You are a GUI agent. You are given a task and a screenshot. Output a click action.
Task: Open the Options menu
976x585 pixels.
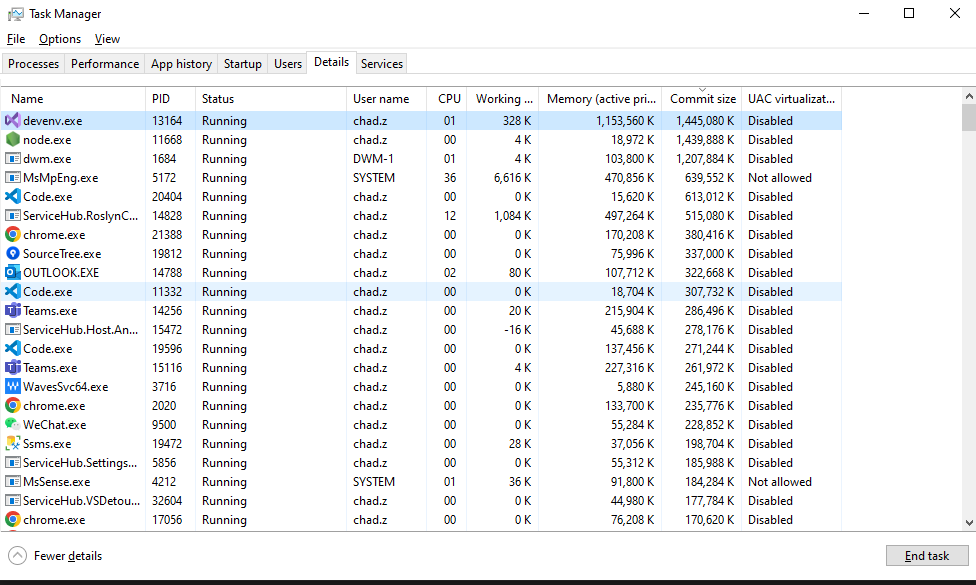[60, 39]
